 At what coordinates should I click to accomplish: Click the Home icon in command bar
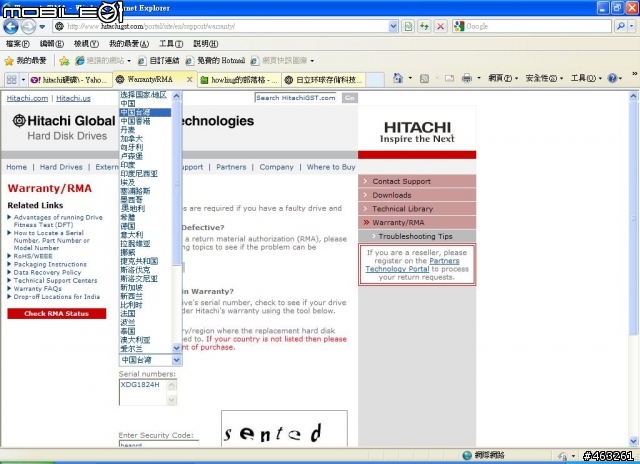click(x=398, y=78)
